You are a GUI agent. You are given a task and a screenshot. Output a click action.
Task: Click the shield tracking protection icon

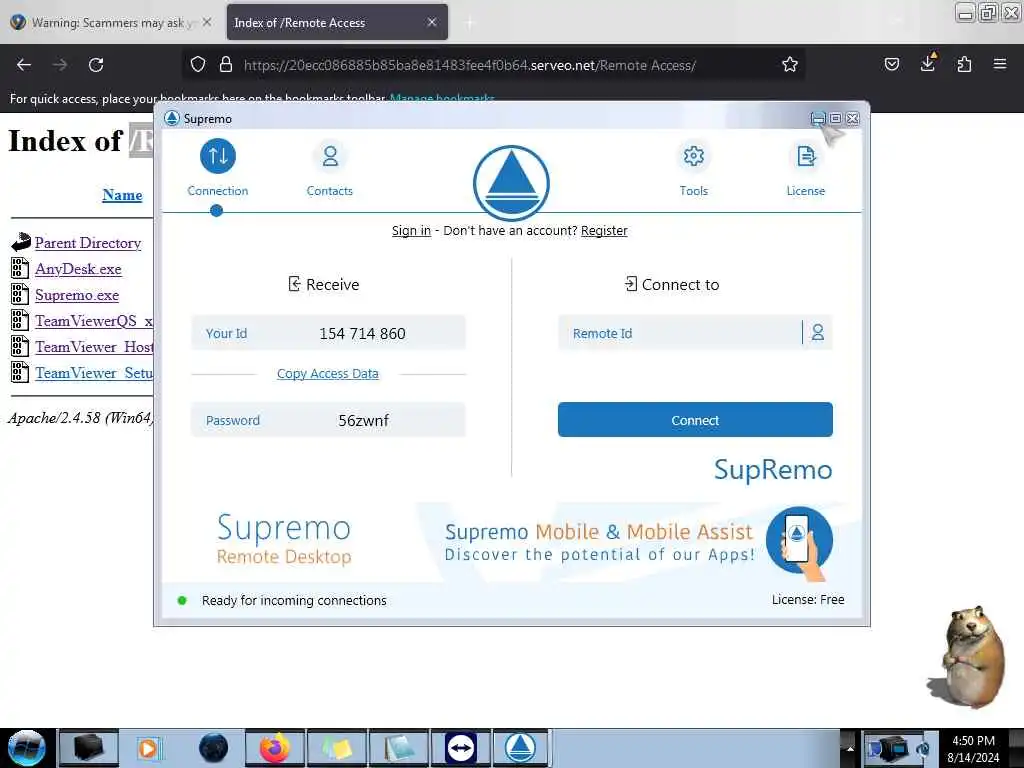coord(198,65)
